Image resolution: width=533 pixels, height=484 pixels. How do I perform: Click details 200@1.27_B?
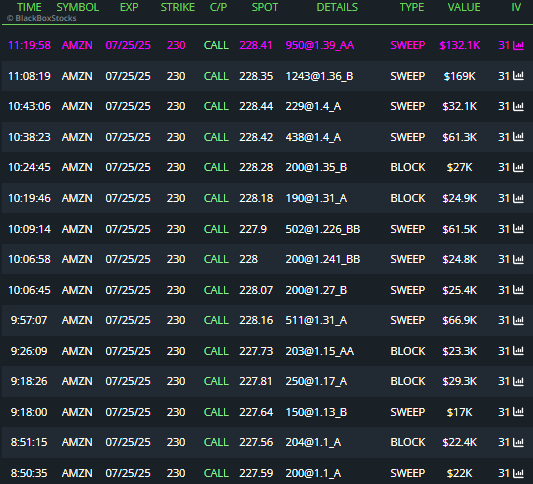pos(316,290)
